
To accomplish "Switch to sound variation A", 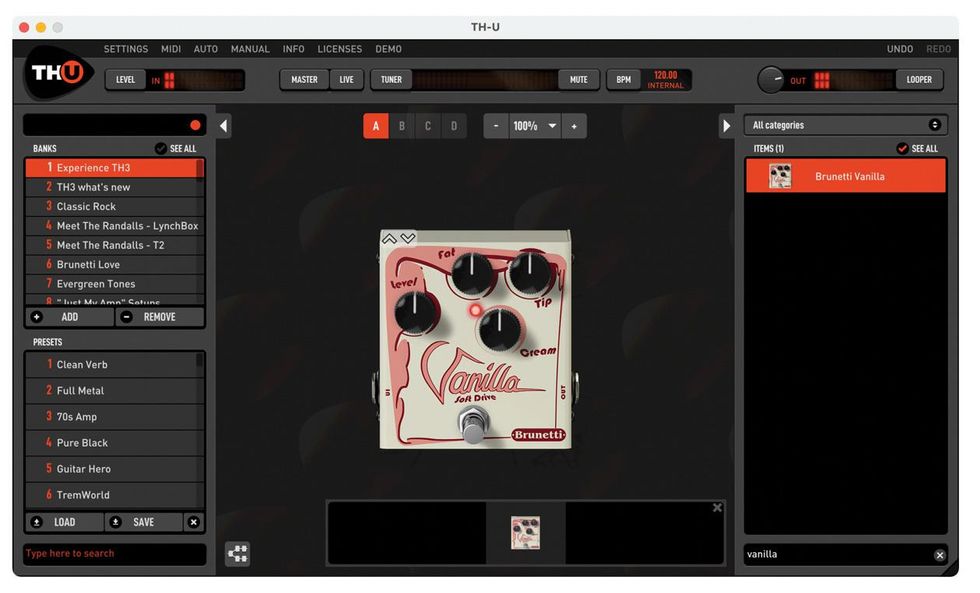I will coord(376,126).
